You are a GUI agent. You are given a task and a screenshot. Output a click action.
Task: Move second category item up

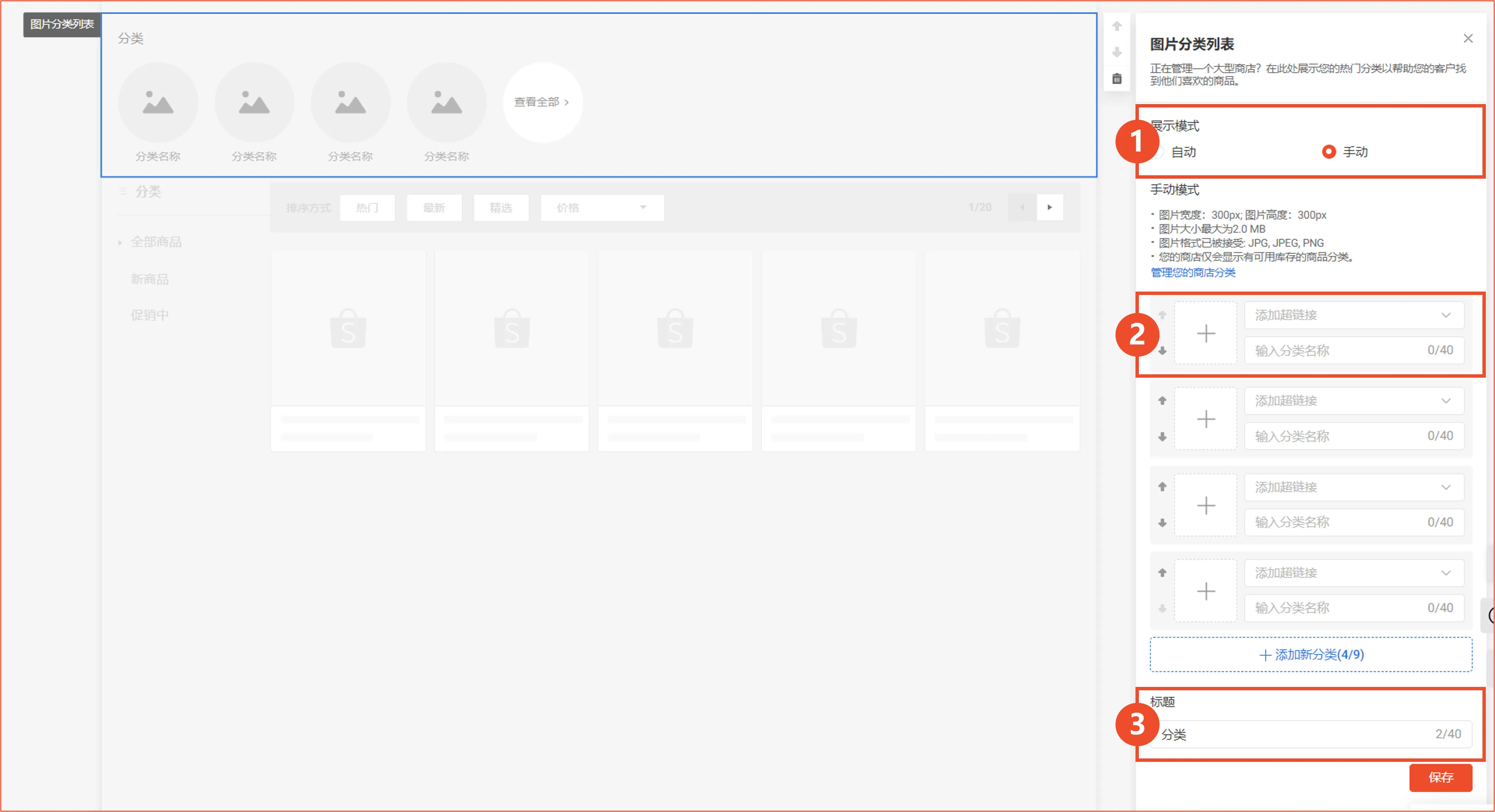(1162, 401)
